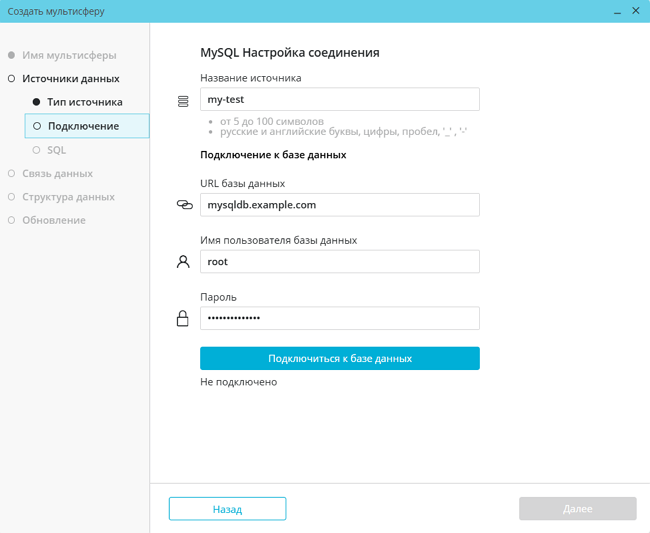
Task: Focus the Пароль password field
Action: (x=339, y=318)
